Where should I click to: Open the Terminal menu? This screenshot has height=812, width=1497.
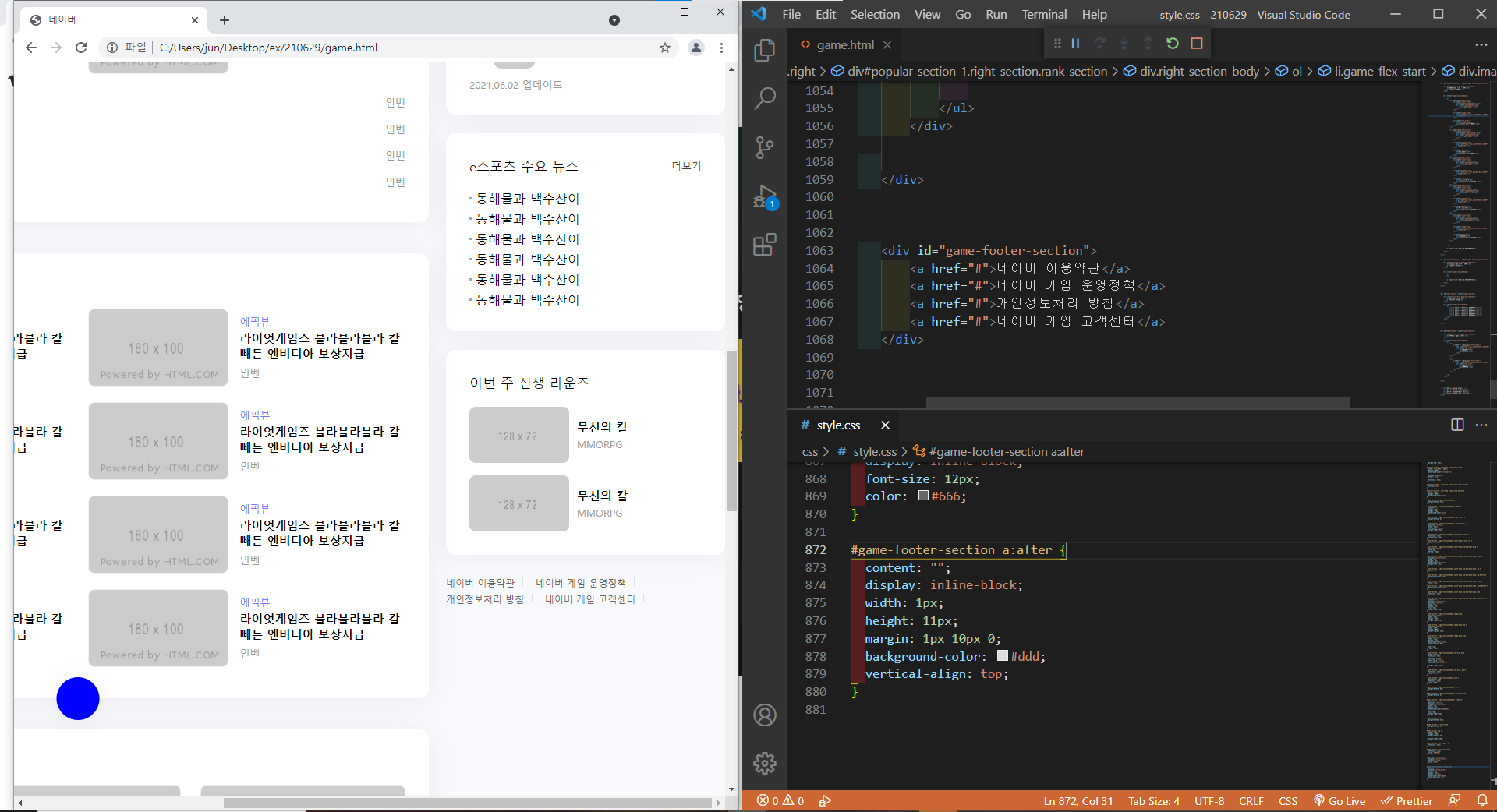tap(1044, 14)
